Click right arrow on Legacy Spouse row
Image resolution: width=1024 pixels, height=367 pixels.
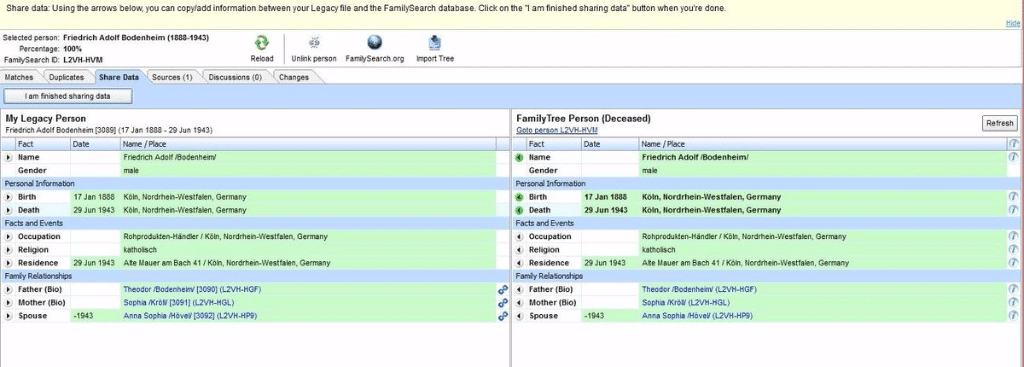point(8,316)
